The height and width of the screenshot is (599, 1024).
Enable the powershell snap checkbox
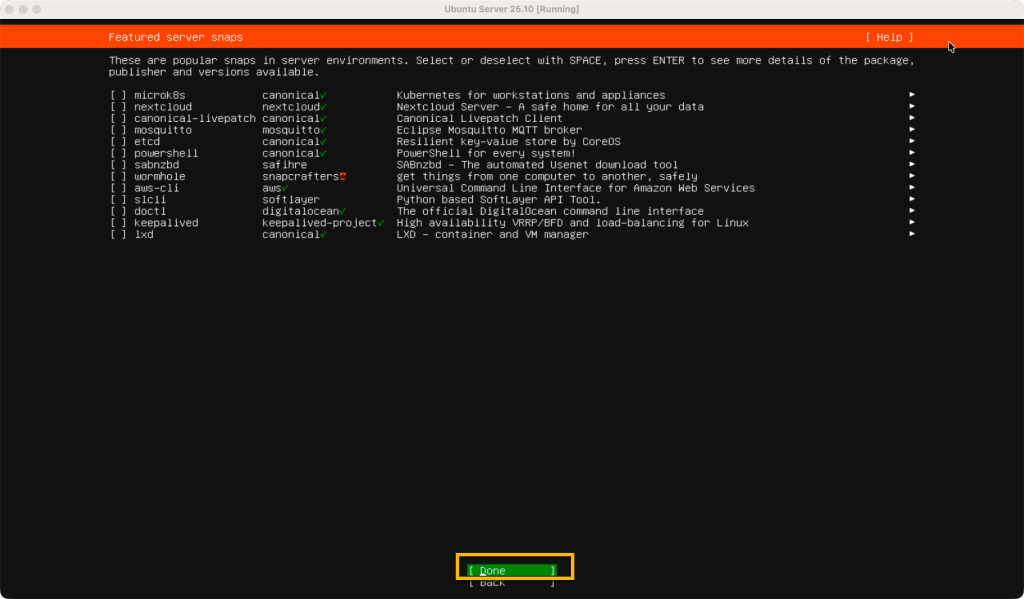(119, 153)
